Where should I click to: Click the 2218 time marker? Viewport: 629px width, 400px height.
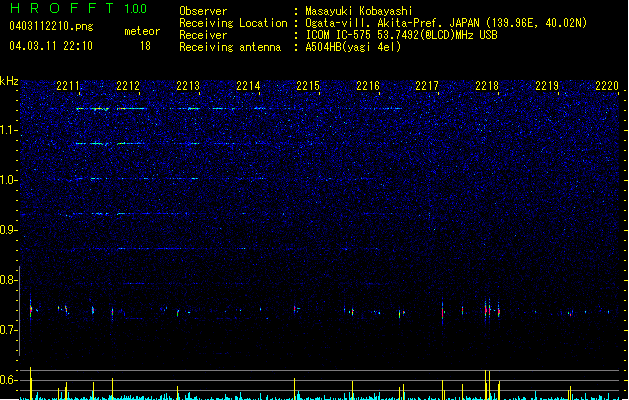[487, 86]
